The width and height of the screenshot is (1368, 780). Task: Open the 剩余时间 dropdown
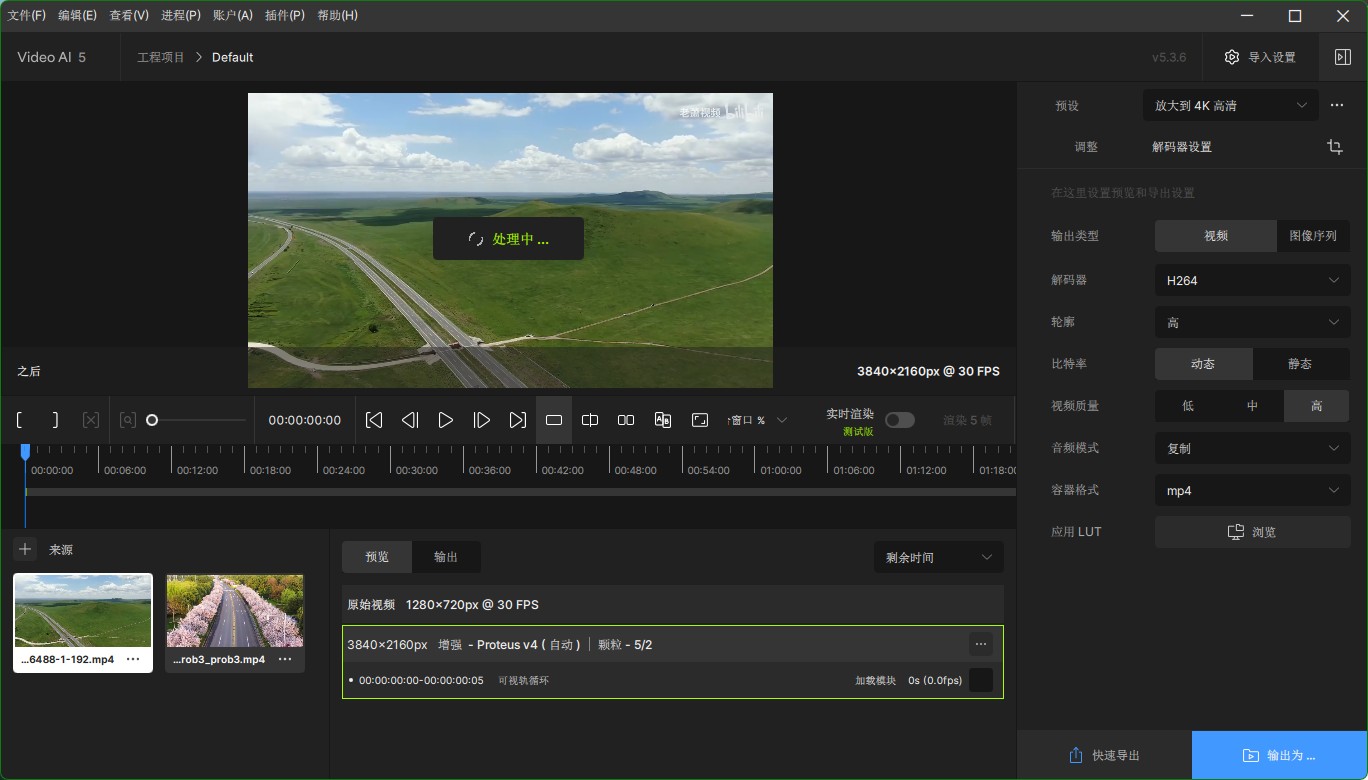(938, 557)
